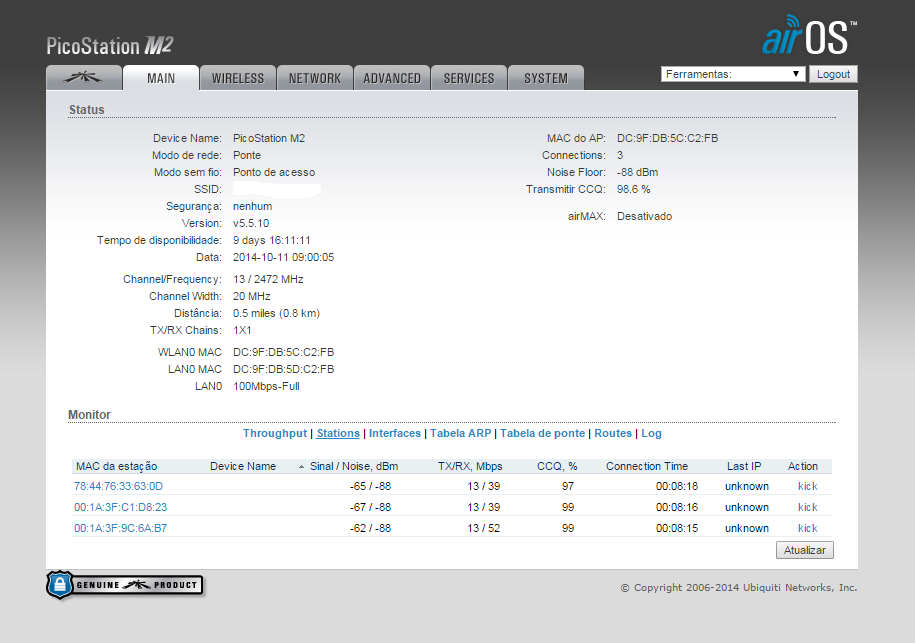The height and width of the screenshot is (643, 915).
Task: Open the Tabela de ponte link
Action: (x=542, y=434)
